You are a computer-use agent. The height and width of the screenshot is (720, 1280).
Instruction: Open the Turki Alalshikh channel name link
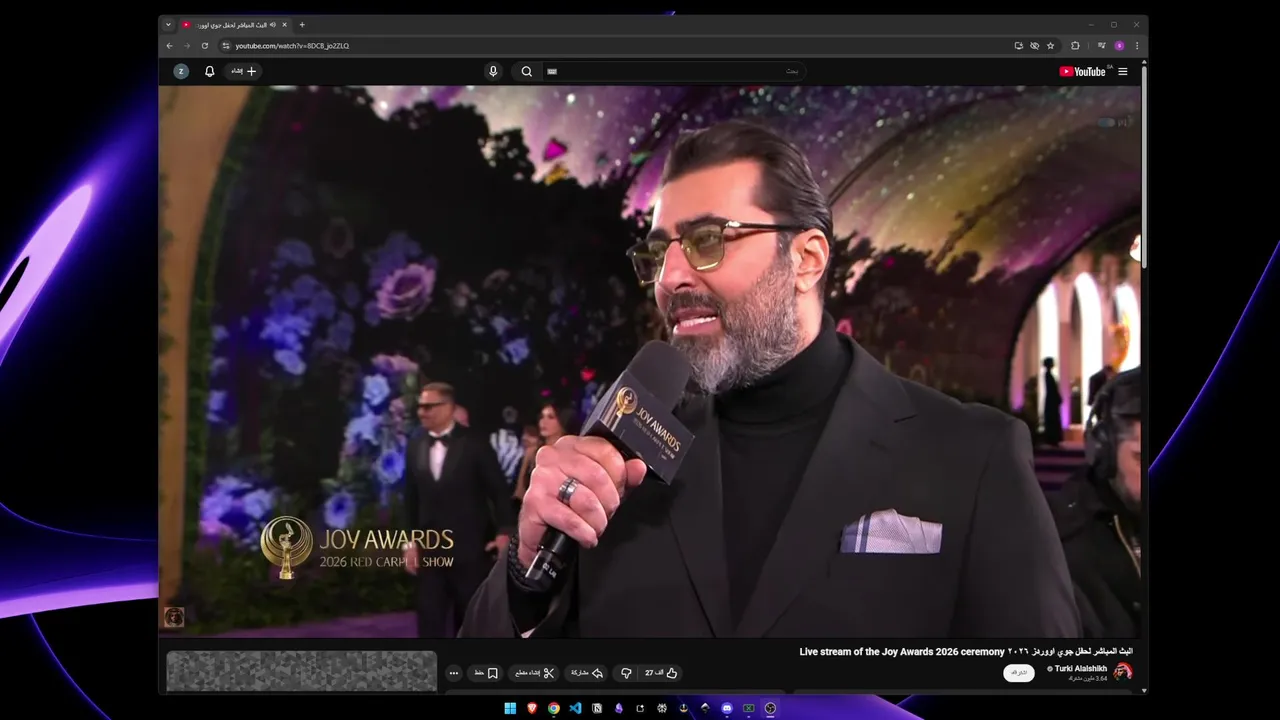tap(1080, 668)
